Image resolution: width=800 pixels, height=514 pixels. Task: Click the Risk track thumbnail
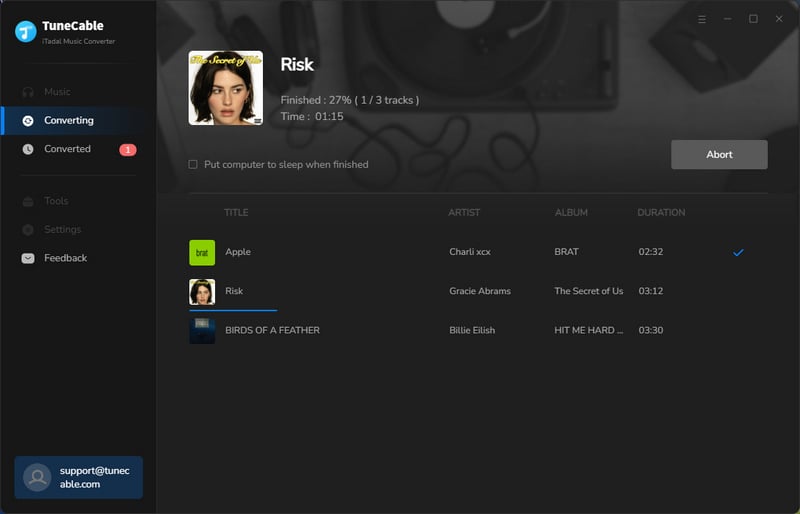(202, 291)
